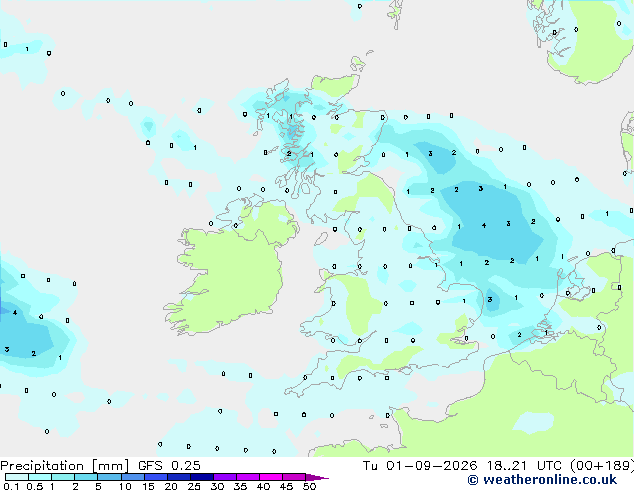Click the legend label "10"
Screen dimensions: 634x490
click(x=125, y=486)
